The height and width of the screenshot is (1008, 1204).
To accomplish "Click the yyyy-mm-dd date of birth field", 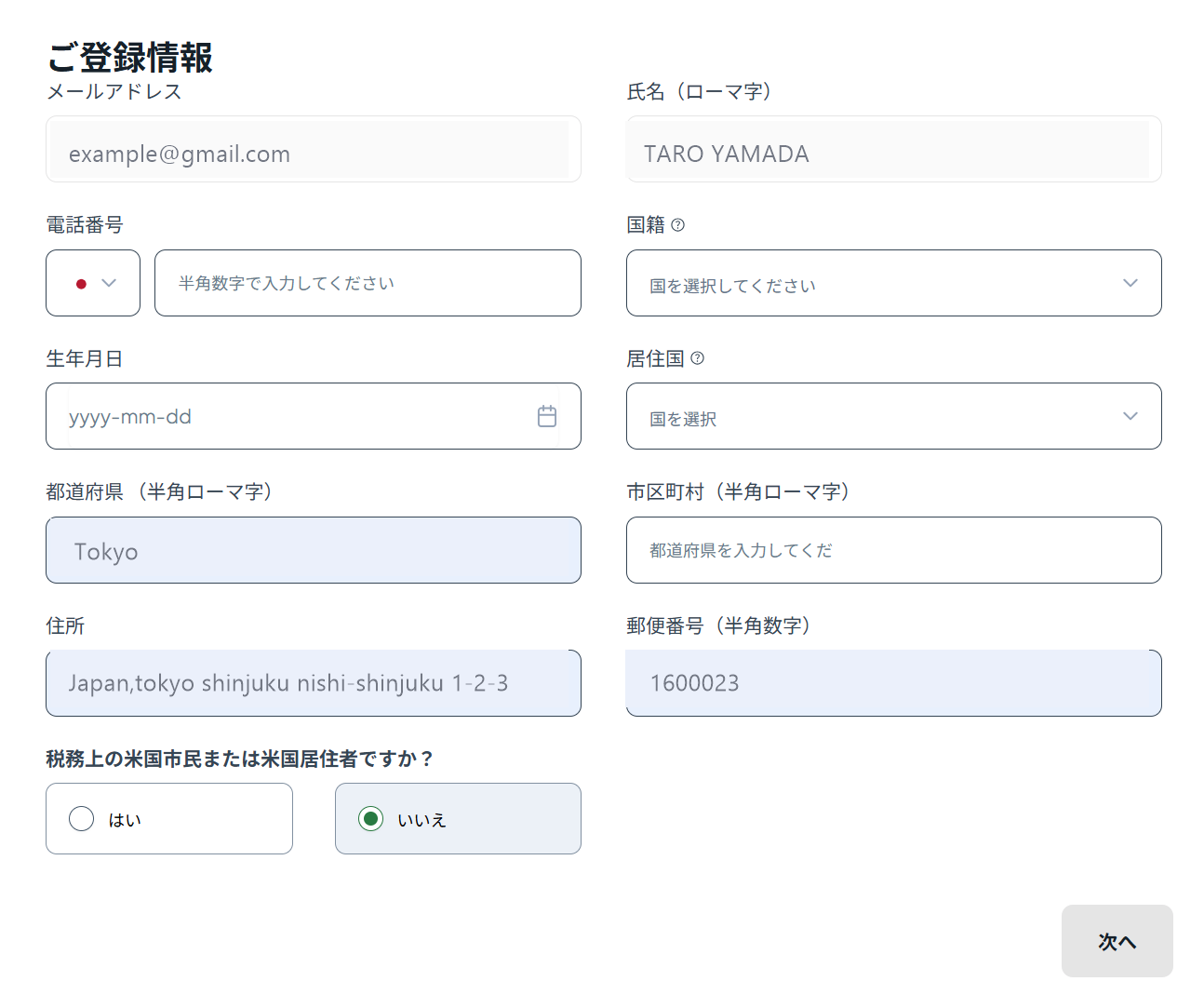I will (314, 416).
